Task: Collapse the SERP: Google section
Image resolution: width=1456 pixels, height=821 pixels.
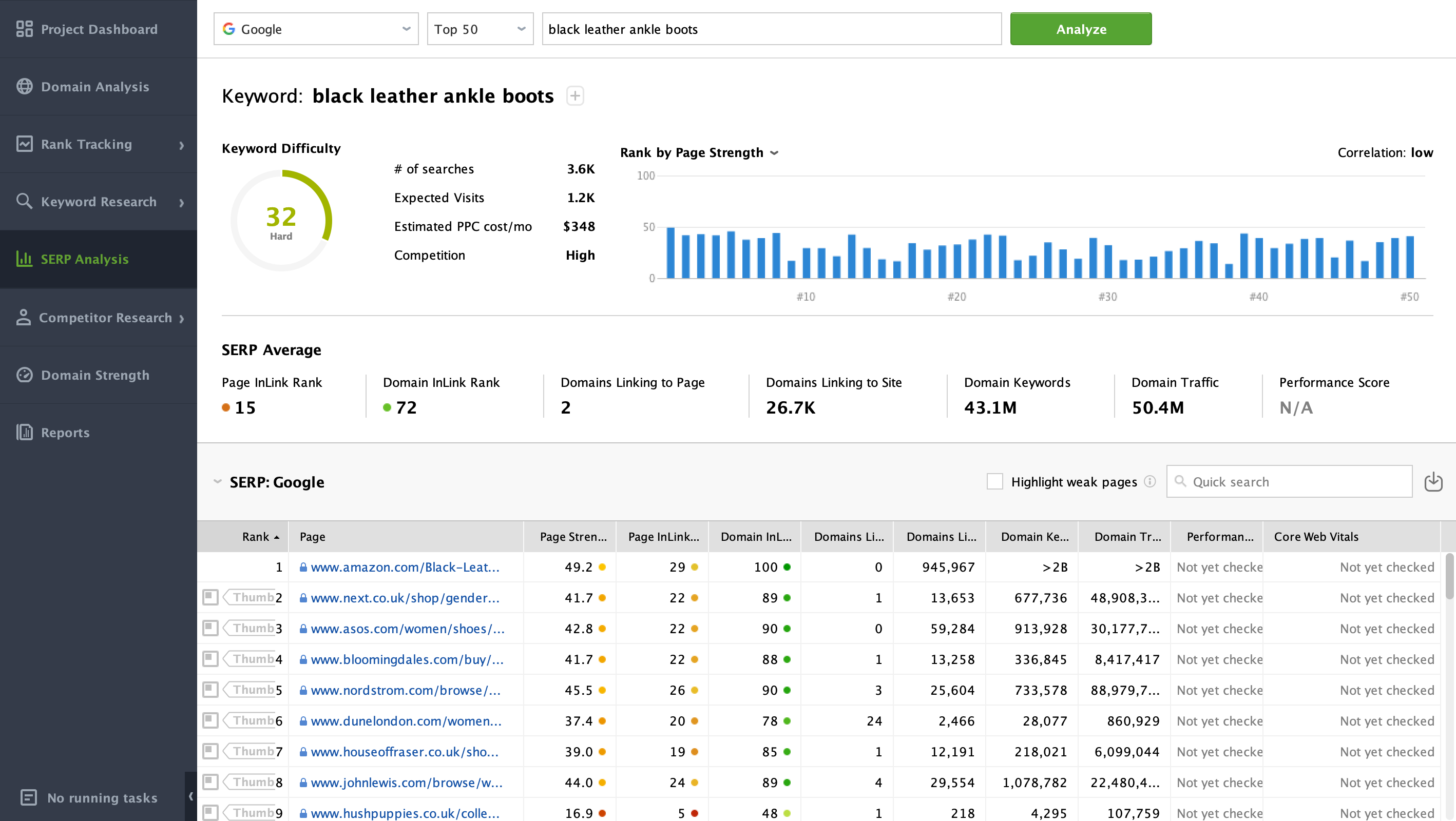Action: click(218, 481)
